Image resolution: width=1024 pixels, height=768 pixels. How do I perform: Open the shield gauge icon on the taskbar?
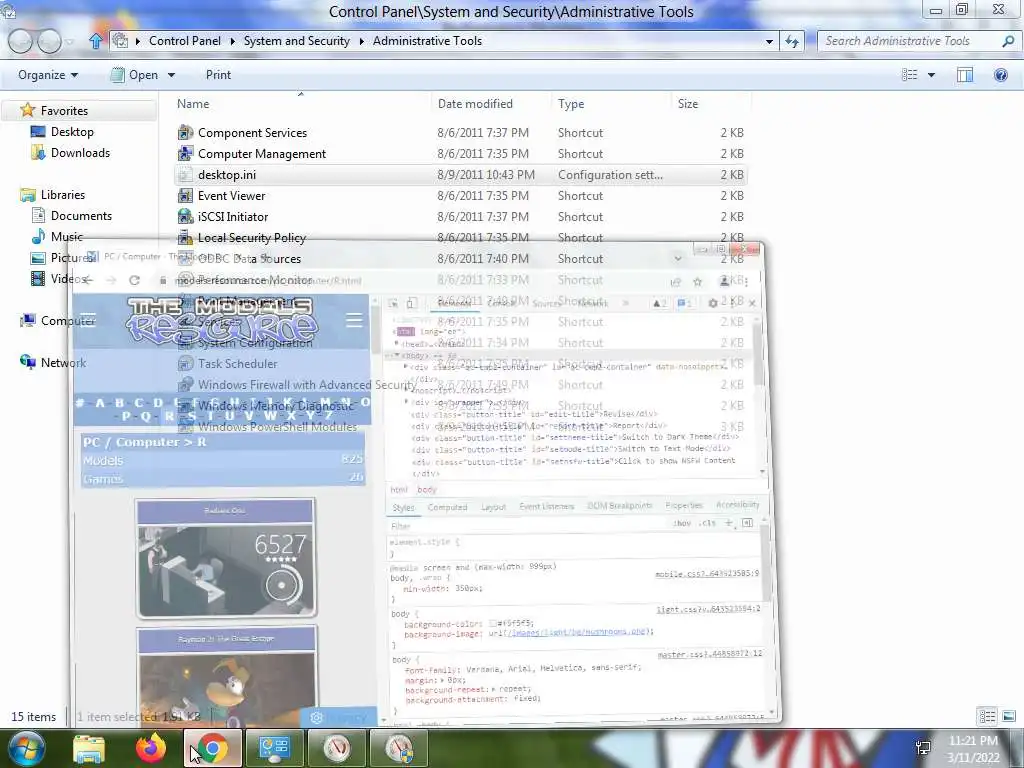(x=399, y=748)
